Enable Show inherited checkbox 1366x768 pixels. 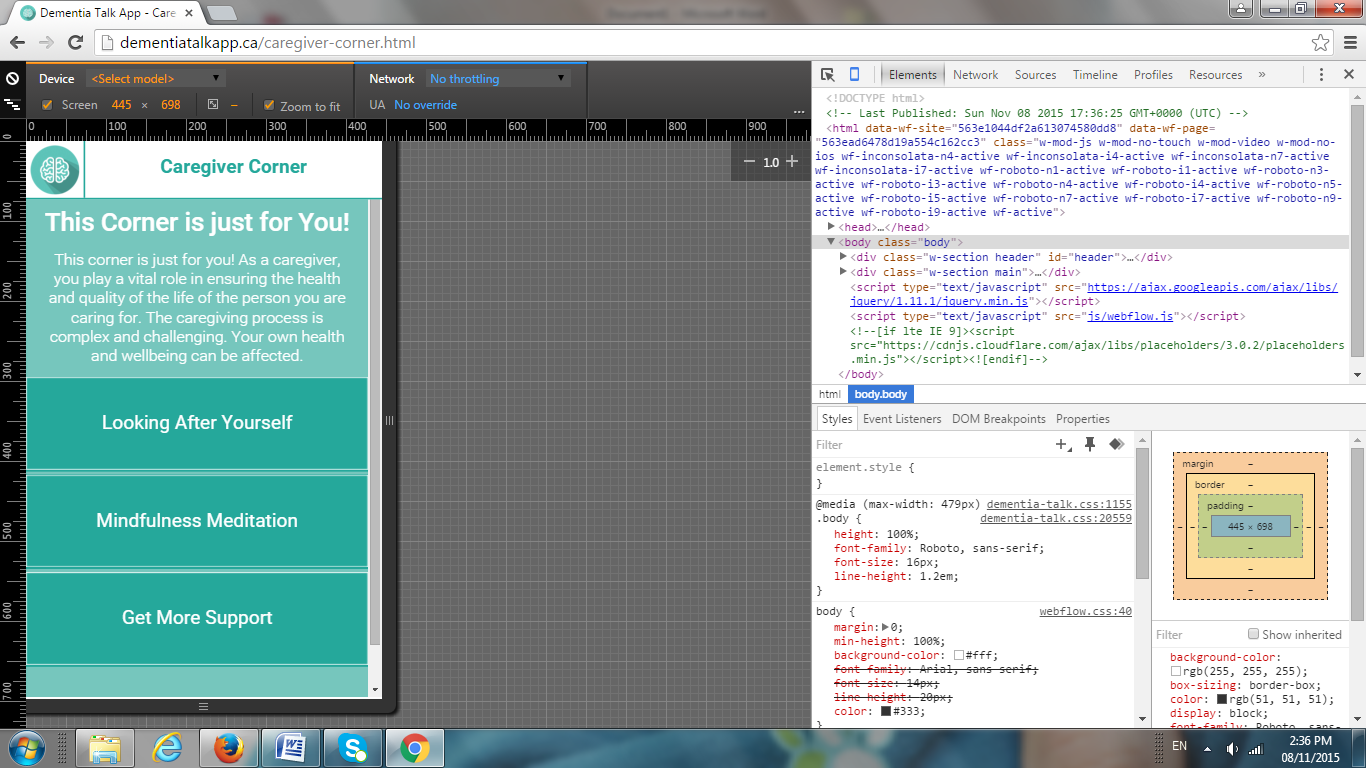1253,634
